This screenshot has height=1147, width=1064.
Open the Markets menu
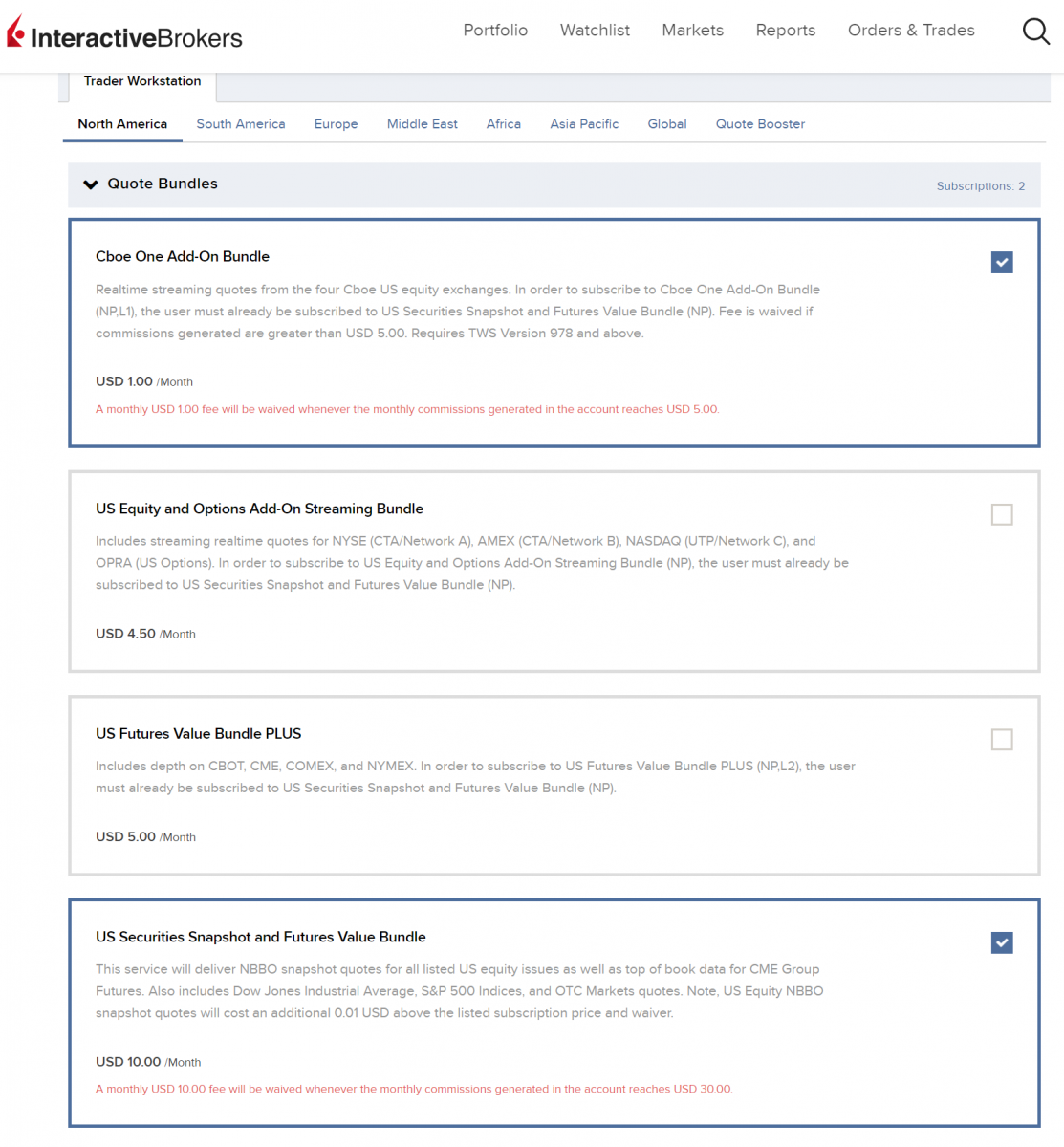(x=693, y=31)
